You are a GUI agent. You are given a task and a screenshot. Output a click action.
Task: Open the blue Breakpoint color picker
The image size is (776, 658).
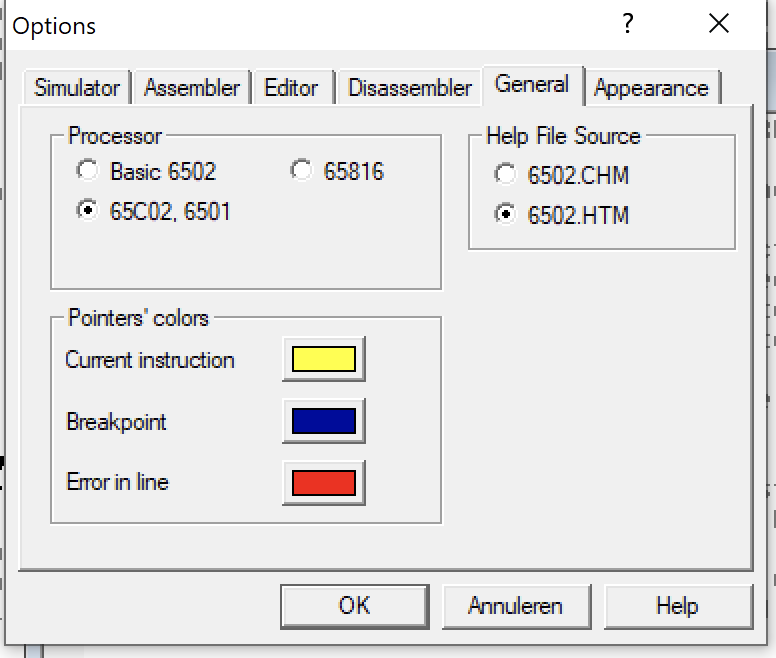click(x=323, y=421)
